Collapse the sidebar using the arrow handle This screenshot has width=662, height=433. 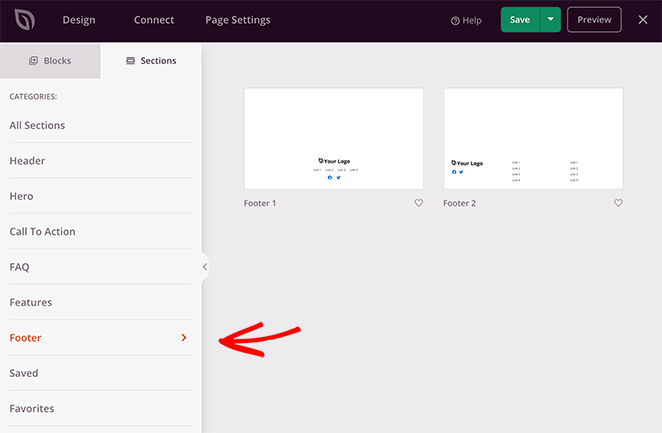[205, 267]
